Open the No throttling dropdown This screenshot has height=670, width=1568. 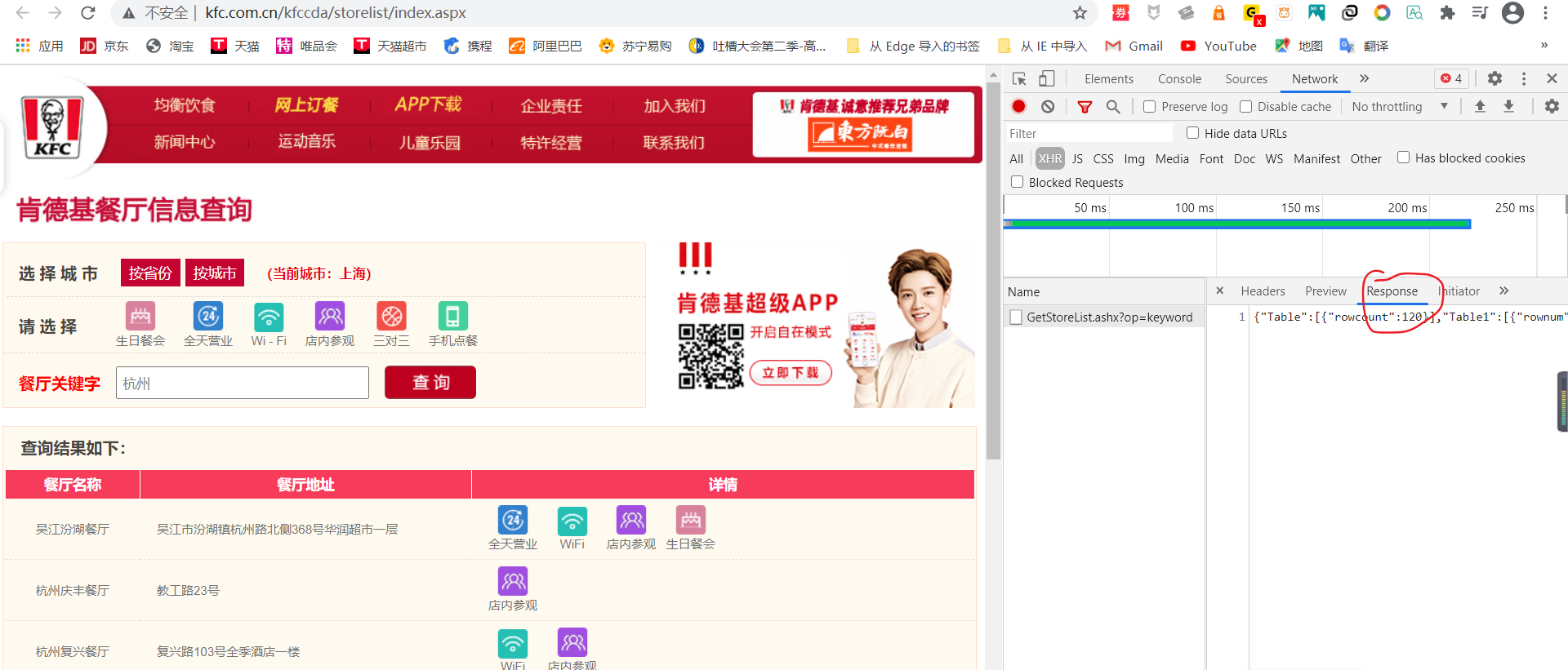coord(1400,106)
